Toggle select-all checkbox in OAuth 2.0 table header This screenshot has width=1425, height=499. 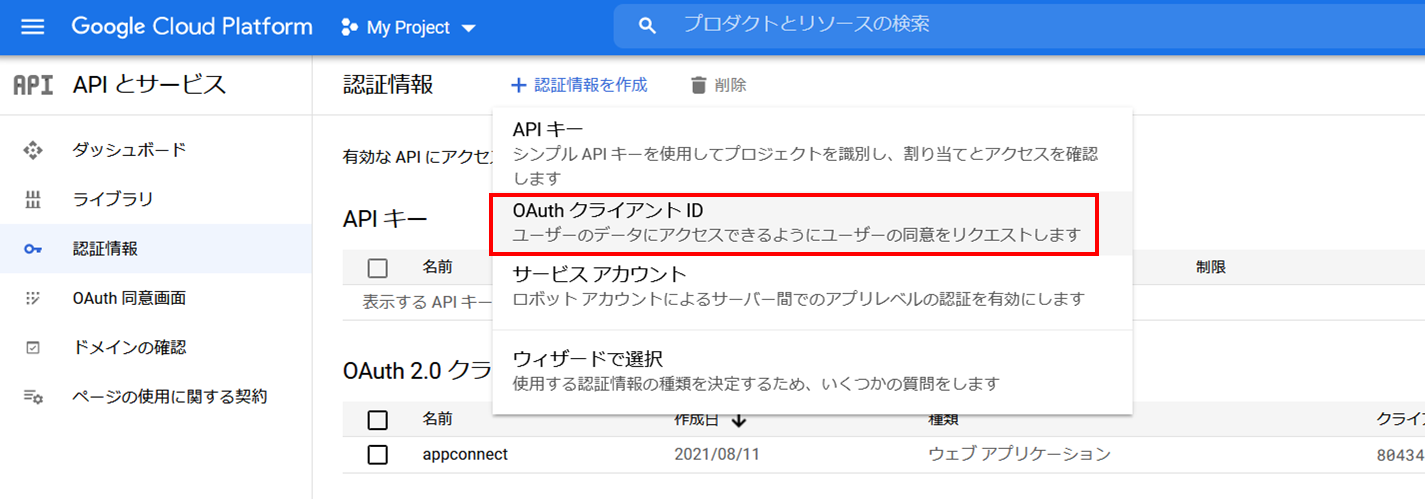click(x=377, y=419)
